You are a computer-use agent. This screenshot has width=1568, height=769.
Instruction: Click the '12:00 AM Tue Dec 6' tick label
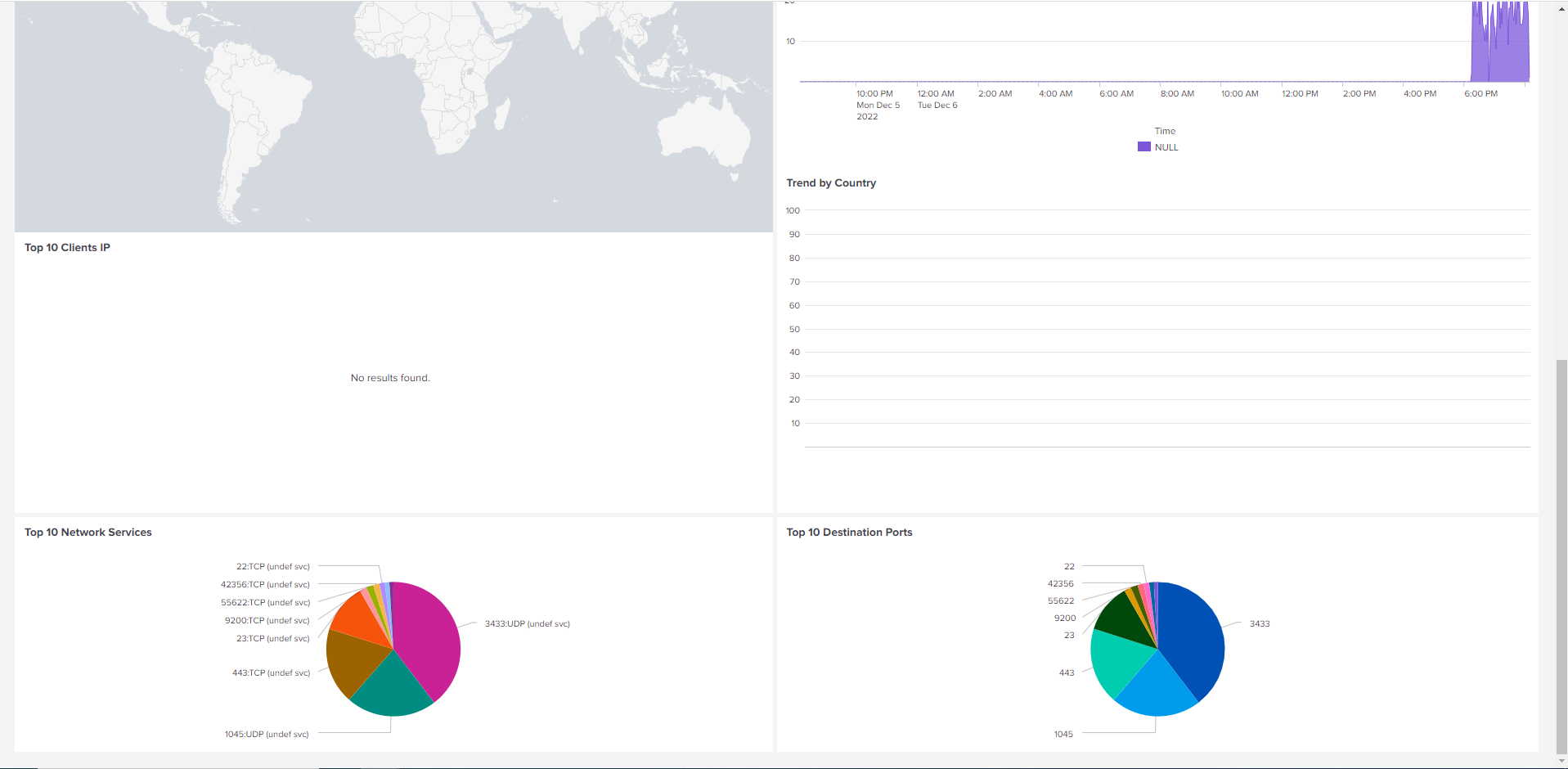click(937, 99)
